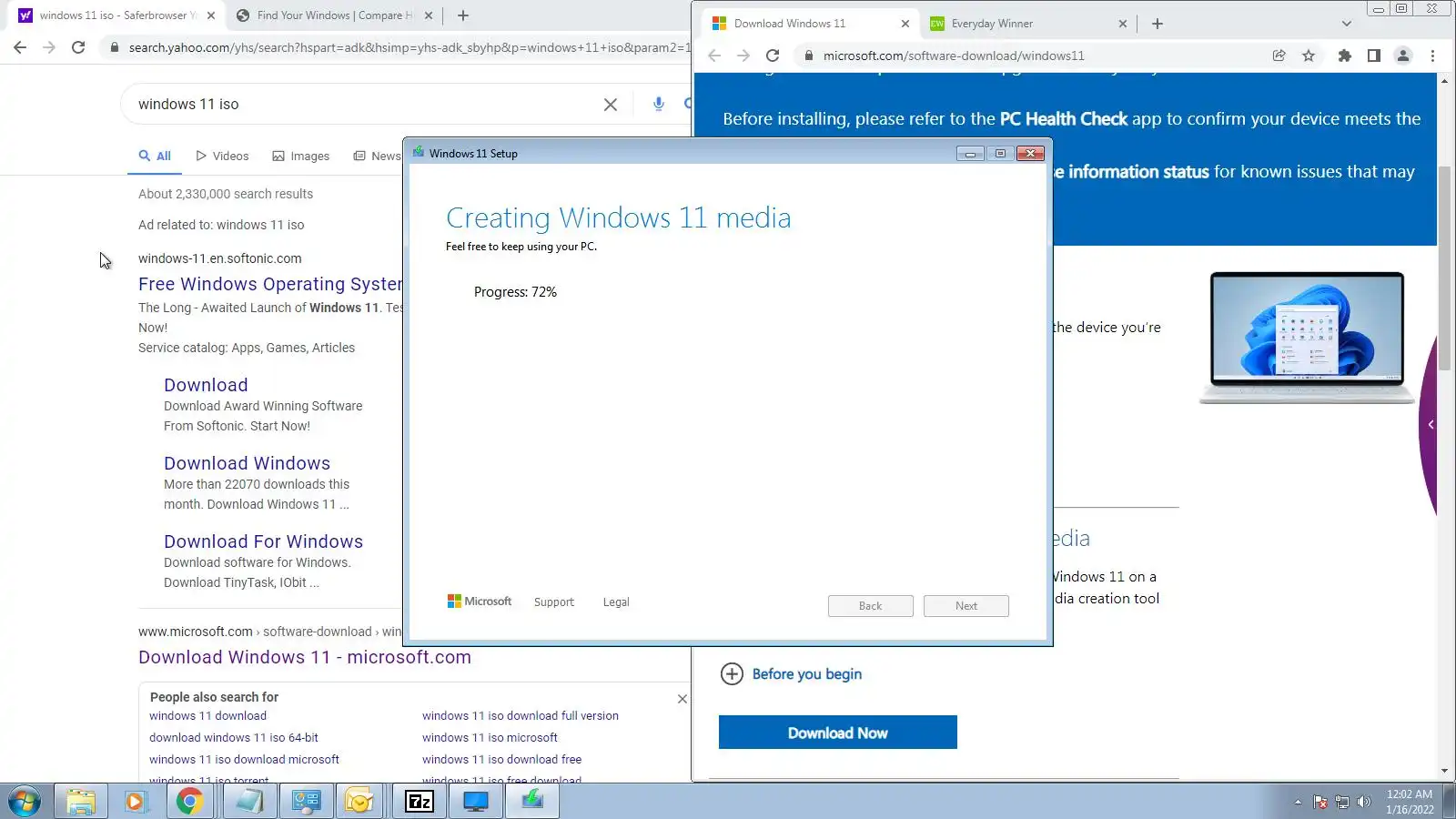Open the Action Center flag icon
1456x819 pixels.
(x=1320, y=802)
